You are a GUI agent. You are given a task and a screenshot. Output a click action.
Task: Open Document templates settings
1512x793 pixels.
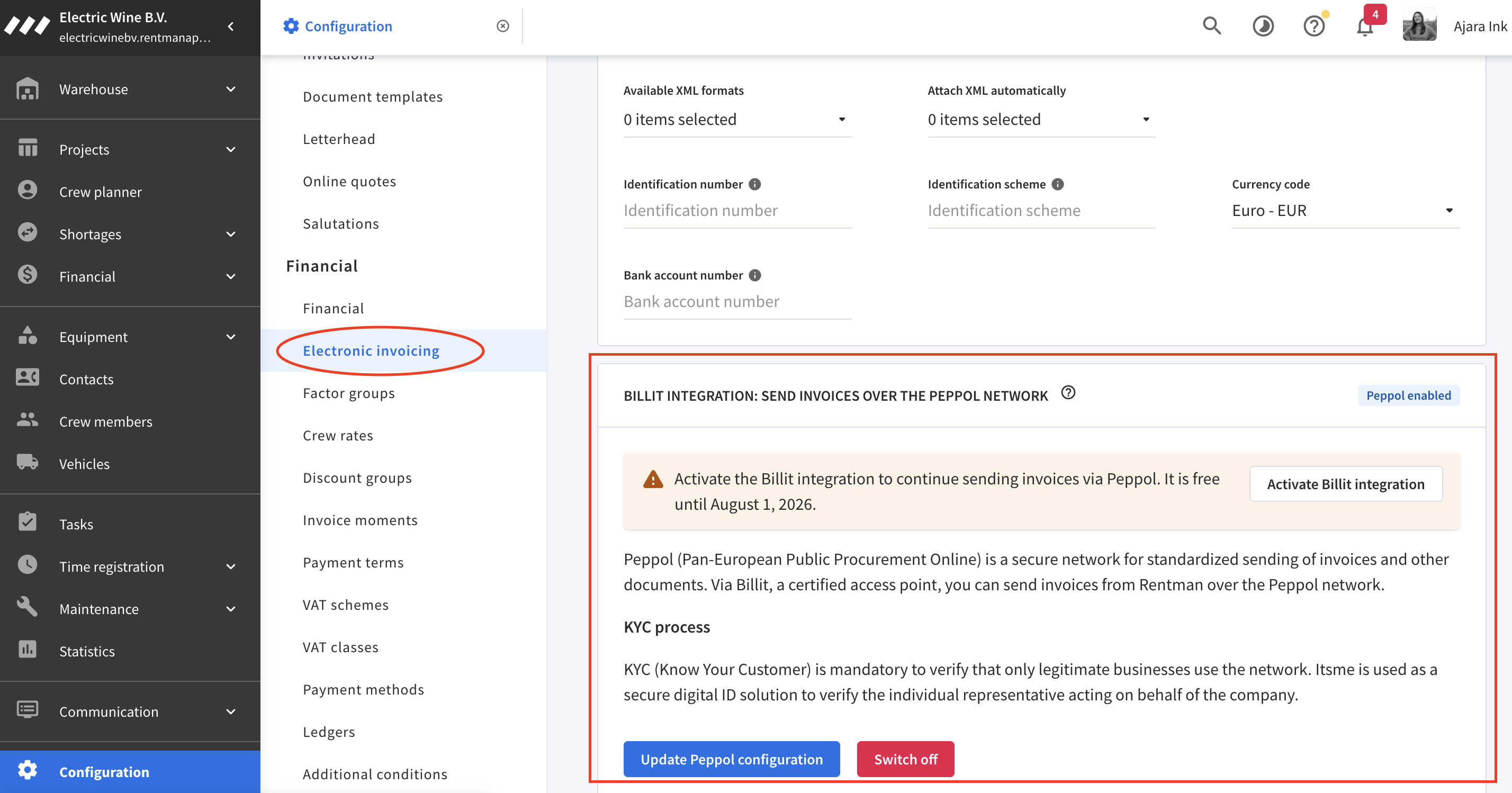coord(373,97)
